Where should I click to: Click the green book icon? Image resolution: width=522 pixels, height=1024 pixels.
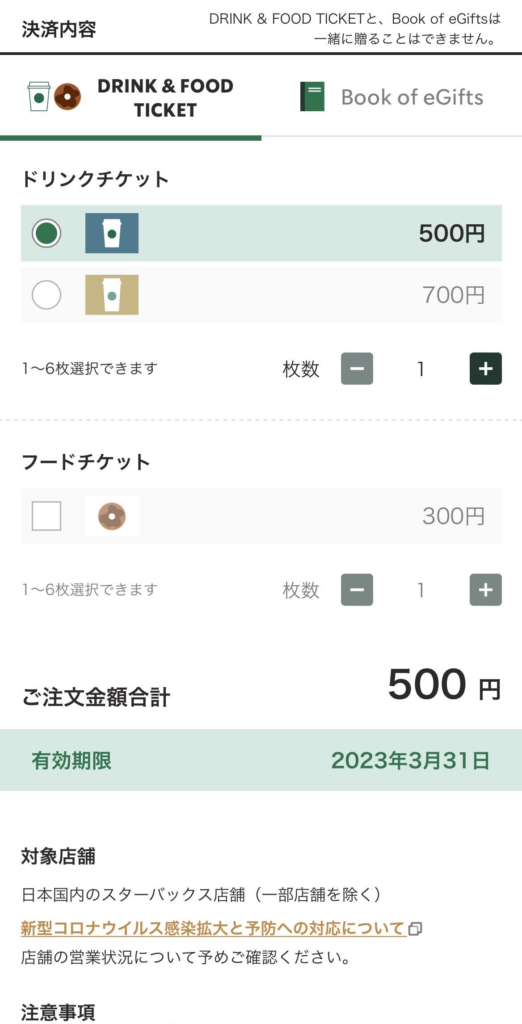(x=312, y=97)
